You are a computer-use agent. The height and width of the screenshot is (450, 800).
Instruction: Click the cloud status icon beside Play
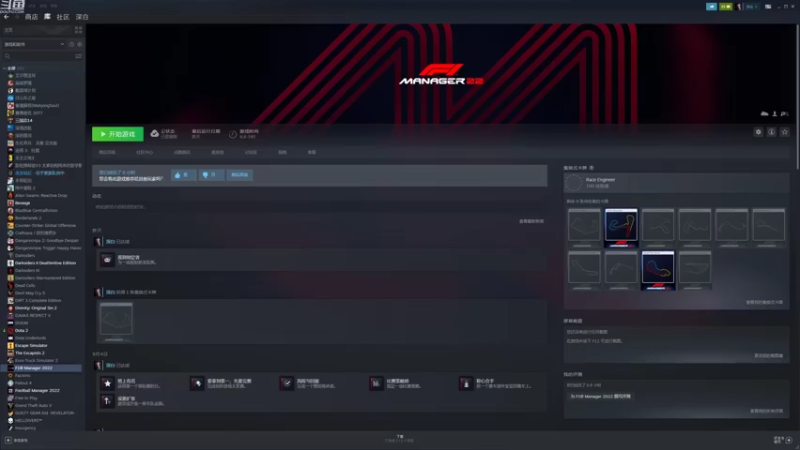tap(155, 134)
